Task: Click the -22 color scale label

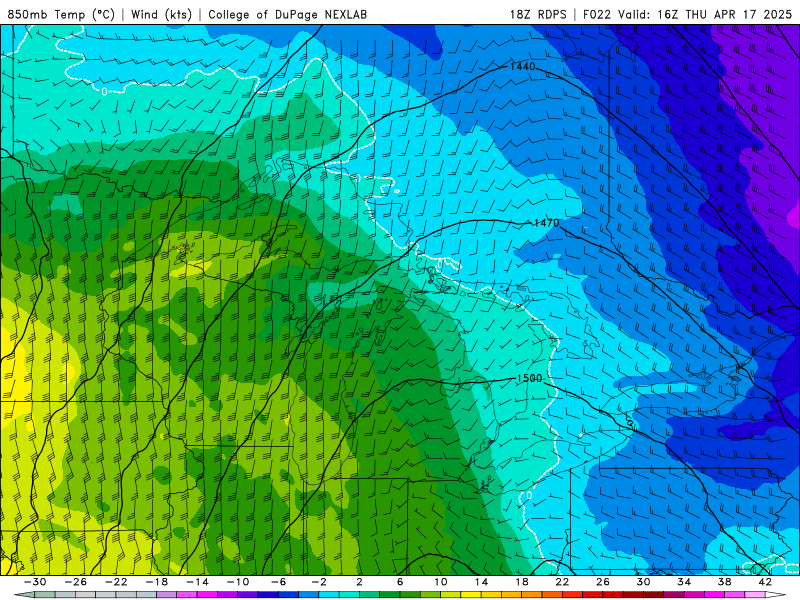Action: 116,582
